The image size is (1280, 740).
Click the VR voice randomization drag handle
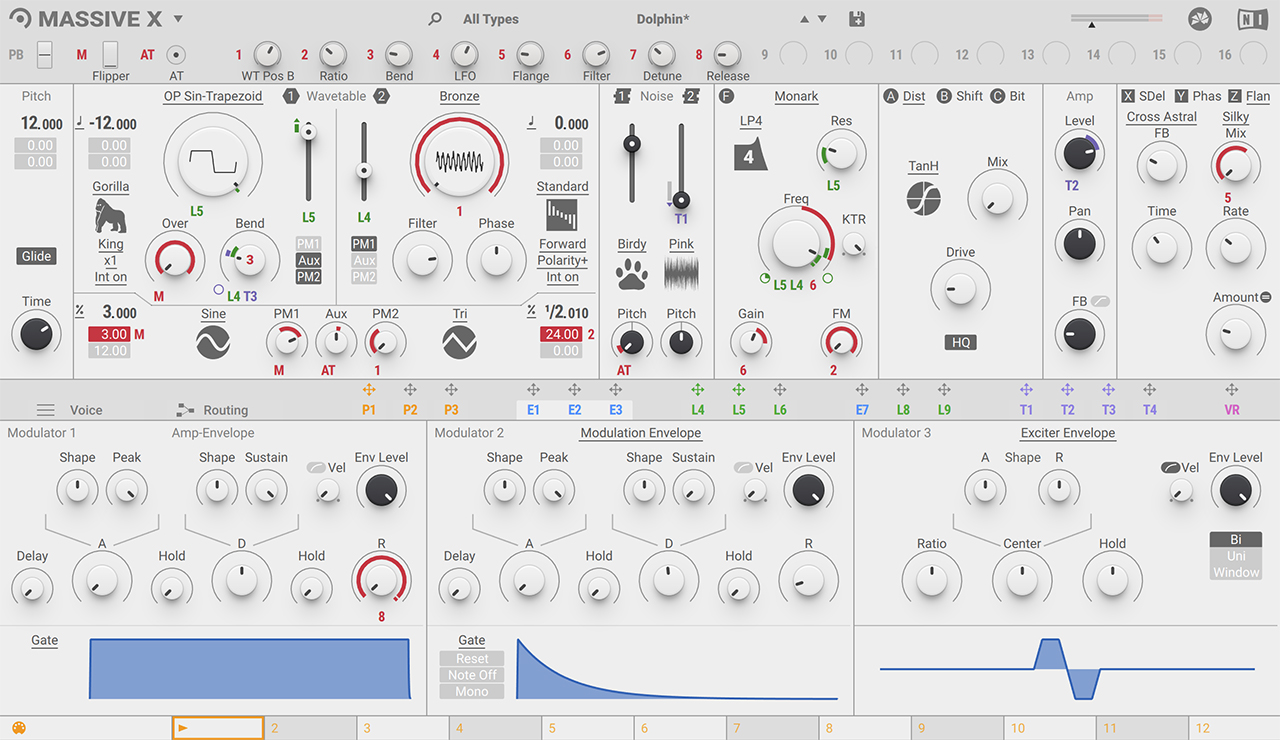(x=1231, y=390)
